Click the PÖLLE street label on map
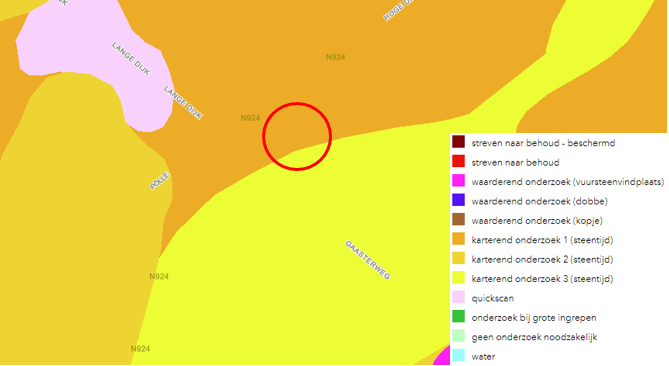The width and height of the screenshot is (669, 366). pos(160,181)
